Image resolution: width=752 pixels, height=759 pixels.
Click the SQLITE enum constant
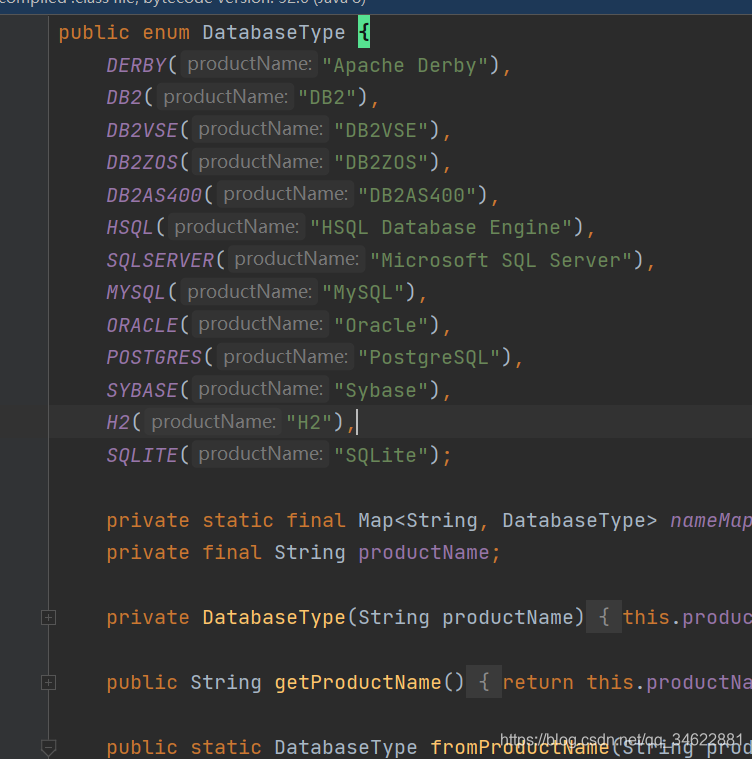[142, 455]
